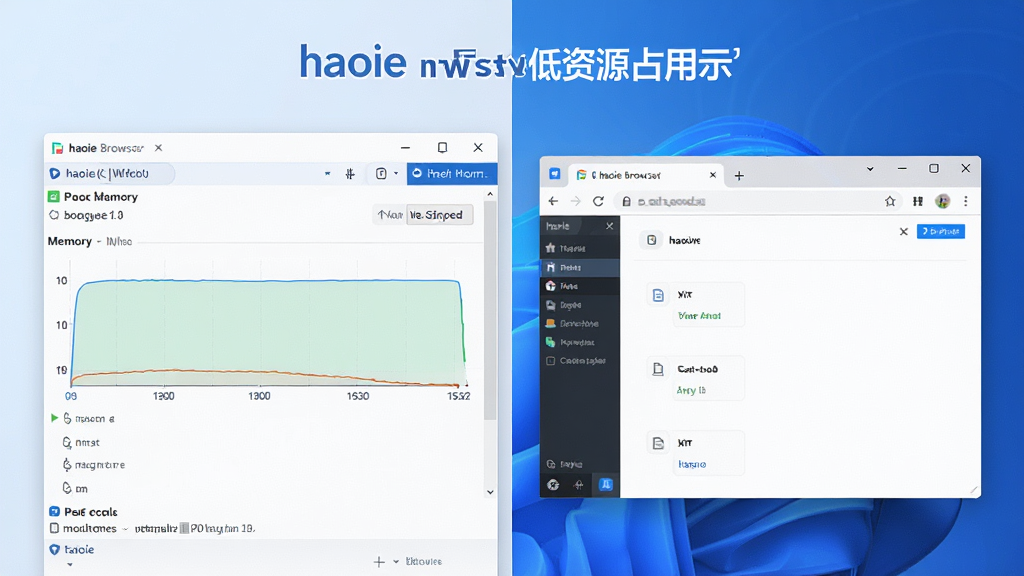Viewport: 1024px width, 576px height.
Task: Open the green 'Vmr Anot' link in the first card
Action: (x=699, y=315)
